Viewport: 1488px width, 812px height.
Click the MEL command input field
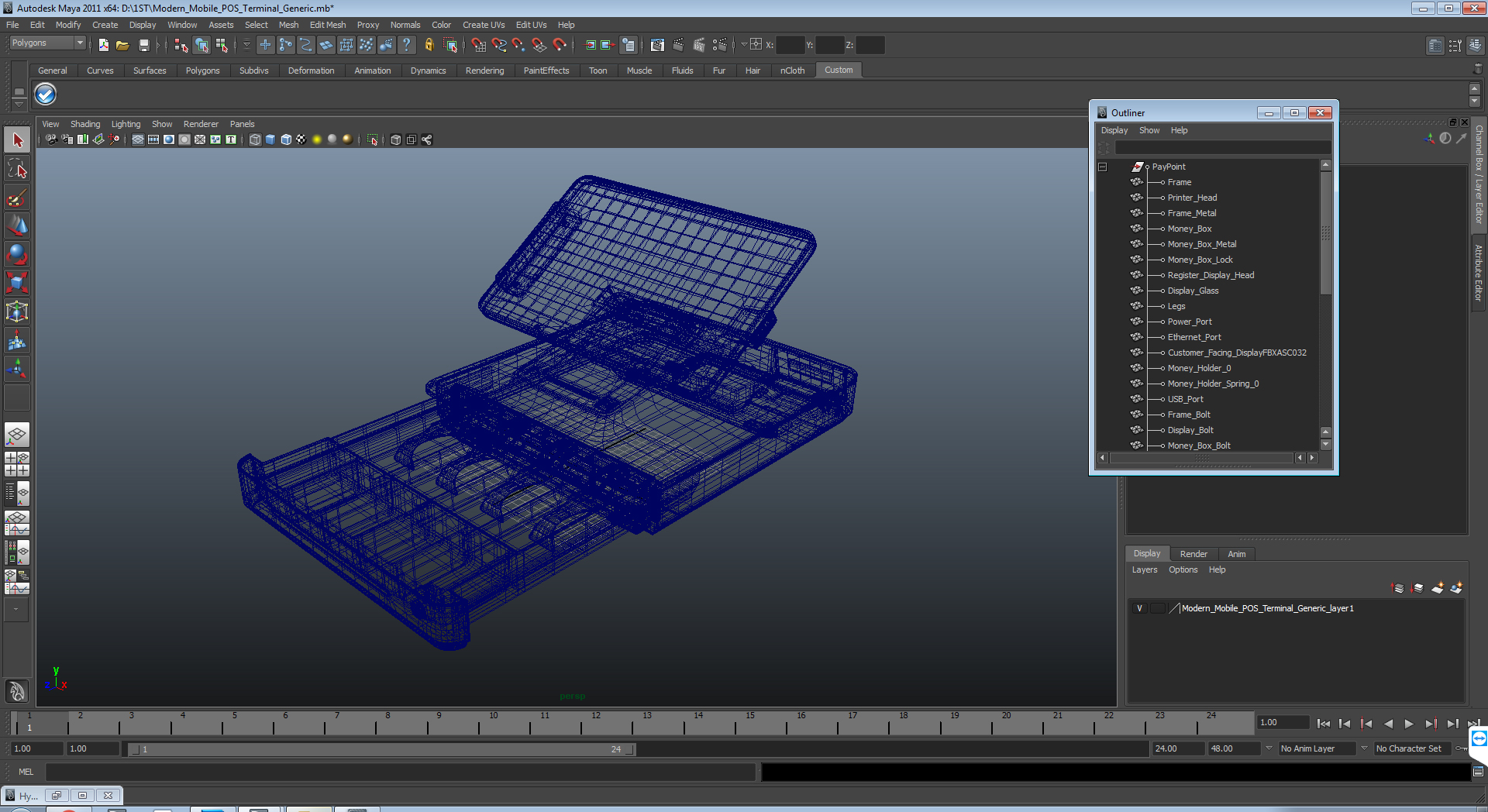point(400,772)
